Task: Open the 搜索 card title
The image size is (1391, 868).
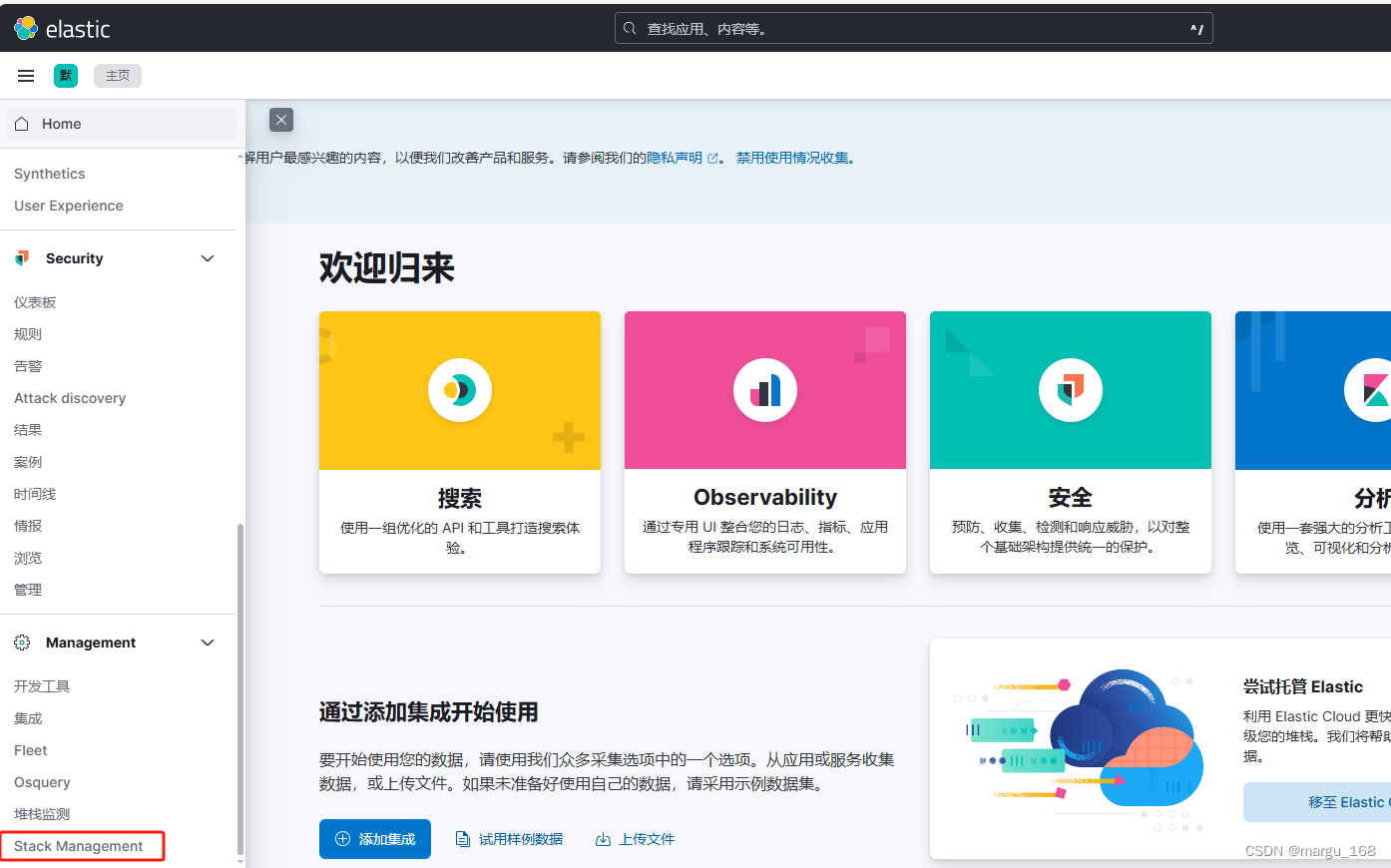Action: tap(460, 498)
